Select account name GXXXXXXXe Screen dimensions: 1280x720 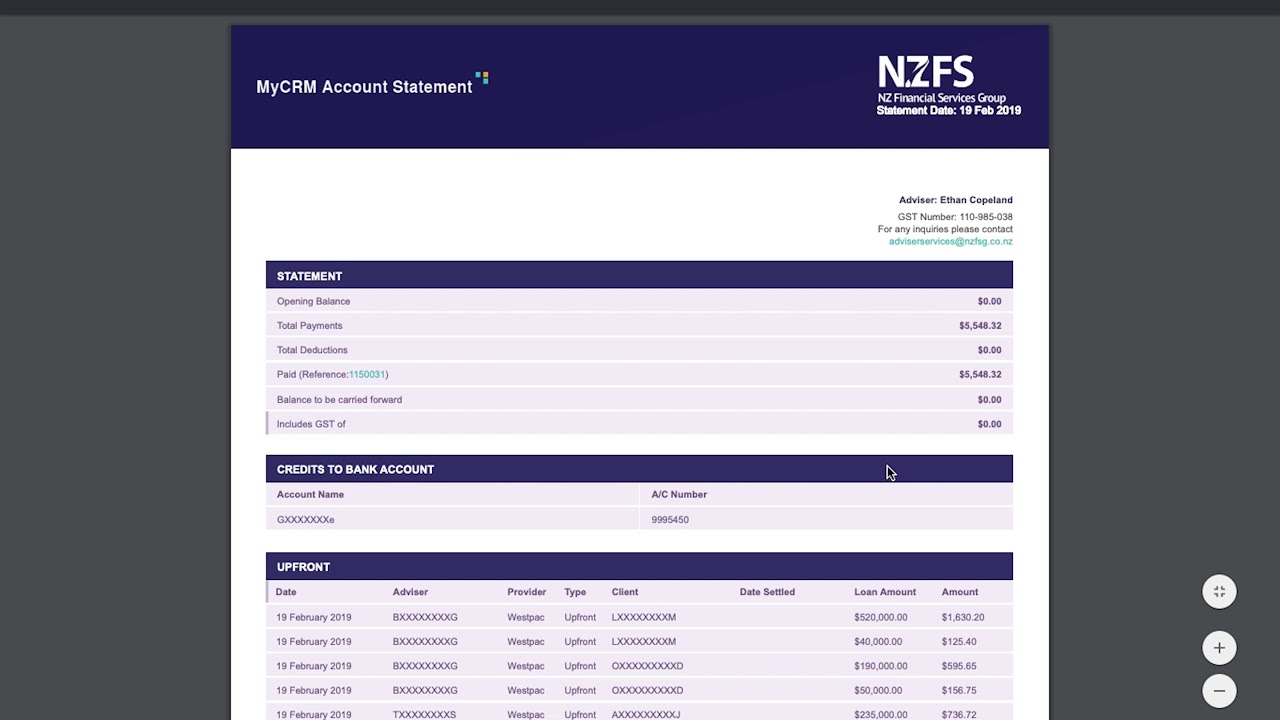coord(305,519)
